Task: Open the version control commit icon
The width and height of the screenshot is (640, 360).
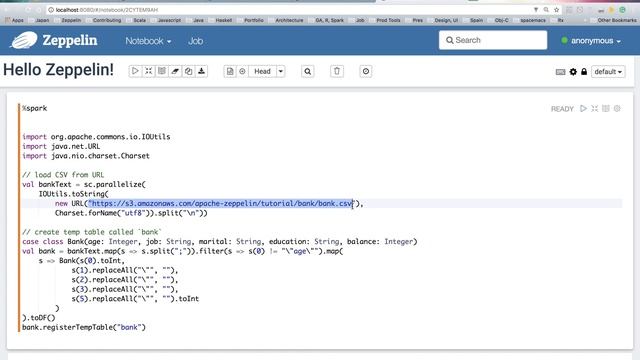Action: (230, 71)
